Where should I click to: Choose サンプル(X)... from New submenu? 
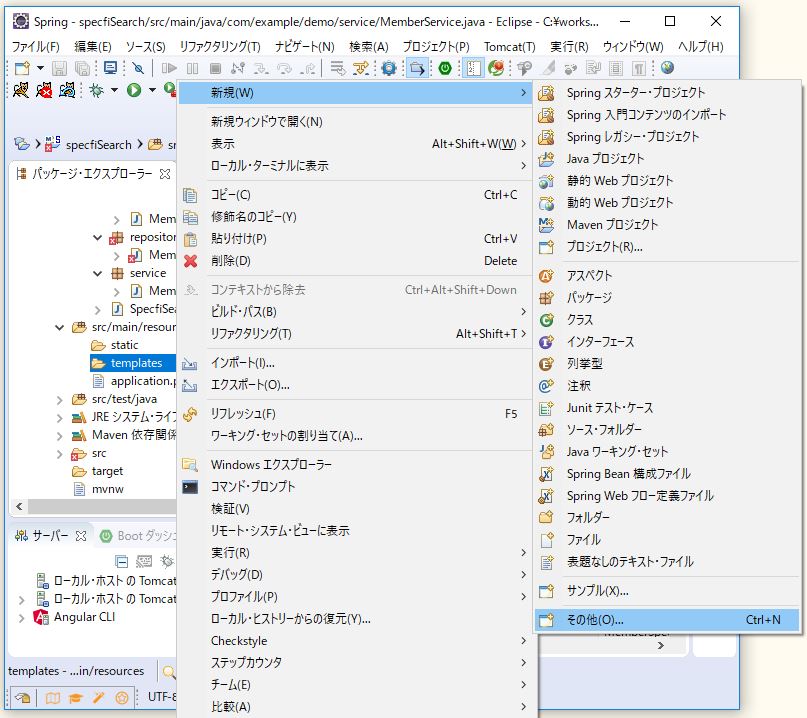pyautogui.click(x=667, y=591)
